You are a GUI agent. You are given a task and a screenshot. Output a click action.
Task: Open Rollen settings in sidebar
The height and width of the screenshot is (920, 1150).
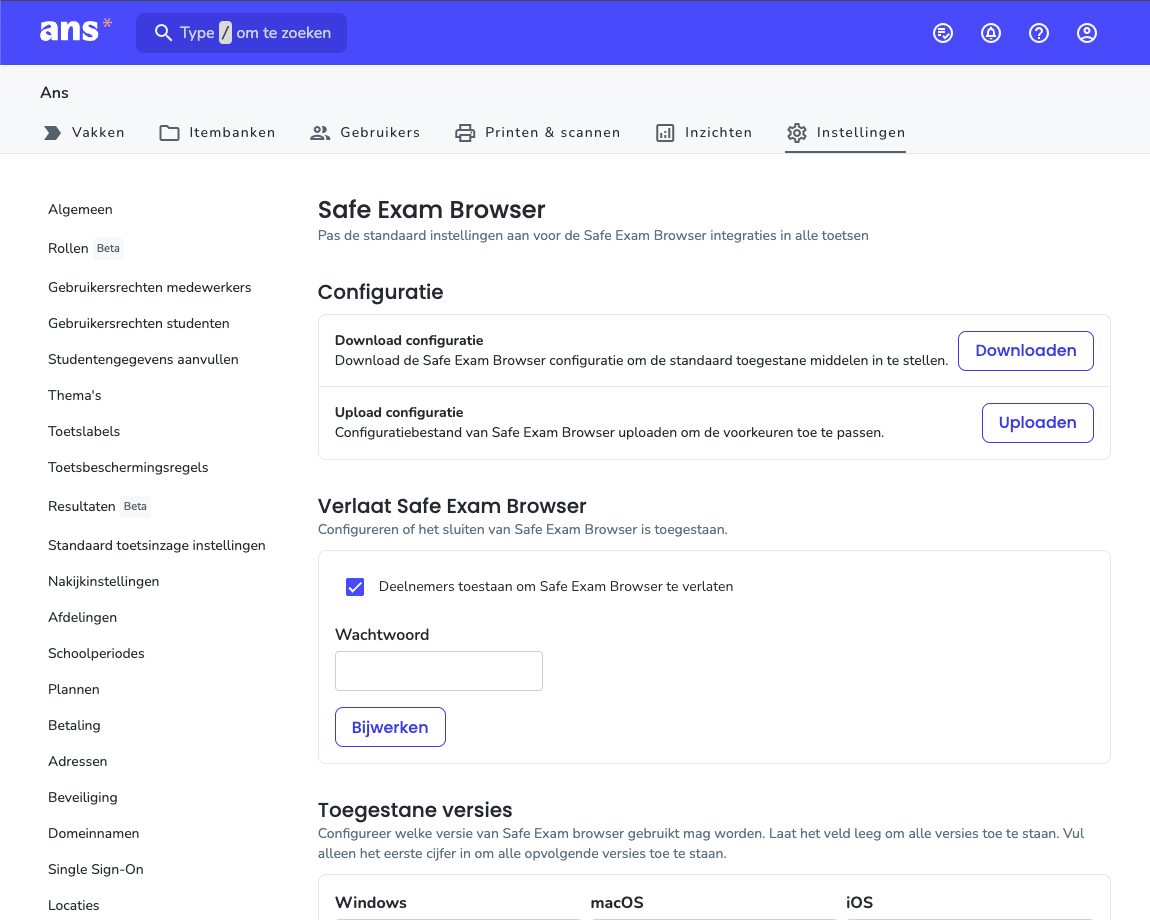(68, 249)
